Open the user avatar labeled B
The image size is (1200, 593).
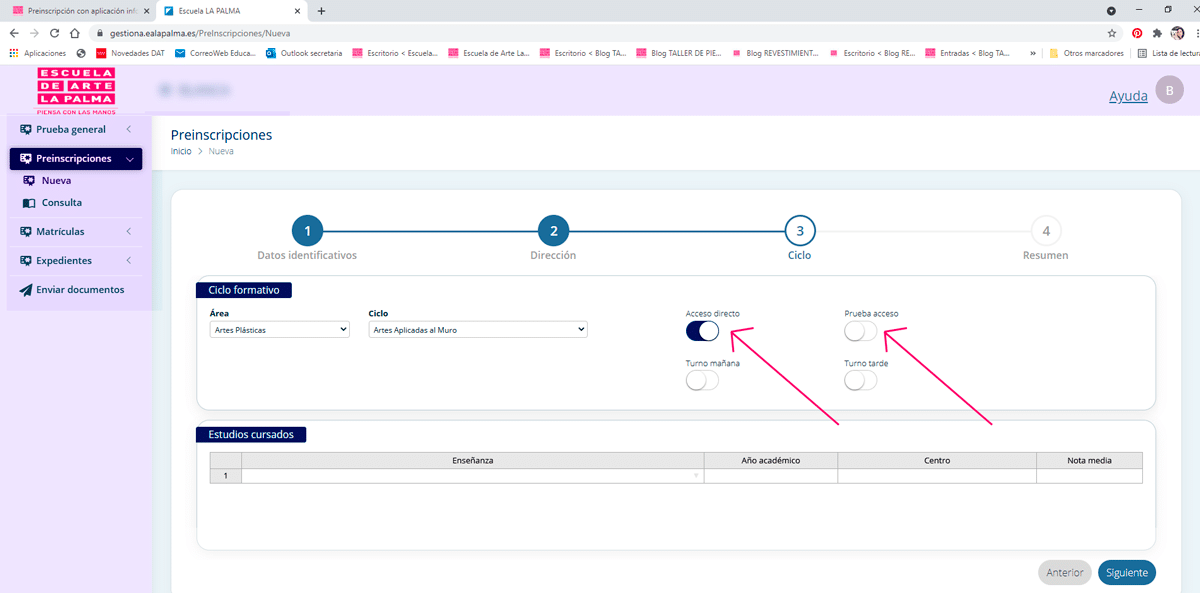(x=1169, y=90)
